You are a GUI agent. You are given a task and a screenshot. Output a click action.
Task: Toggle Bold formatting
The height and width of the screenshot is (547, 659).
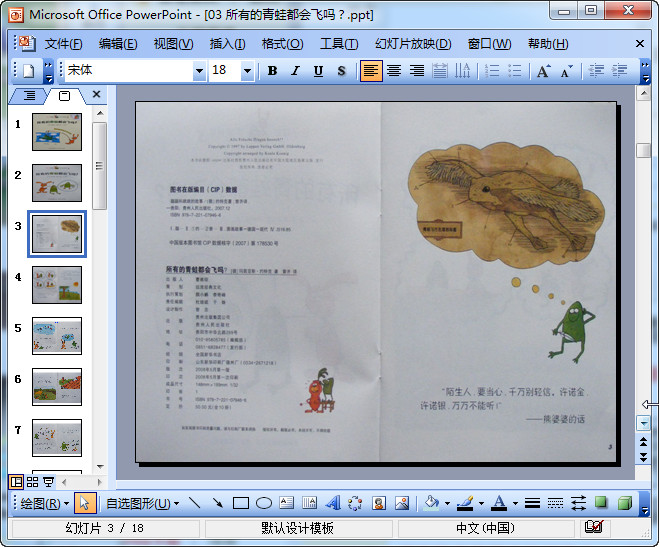pyautogui.click(x=272, y=71)
